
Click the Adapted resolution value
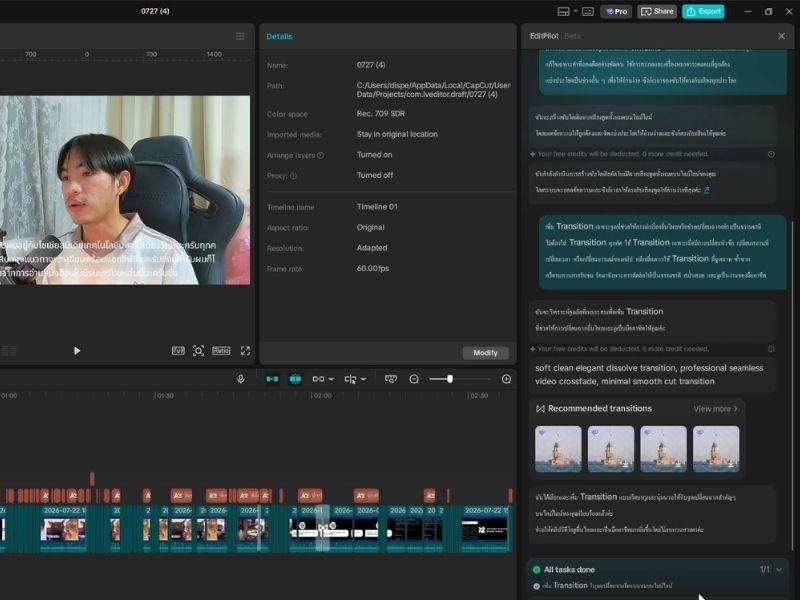click(x=371, y=248)
